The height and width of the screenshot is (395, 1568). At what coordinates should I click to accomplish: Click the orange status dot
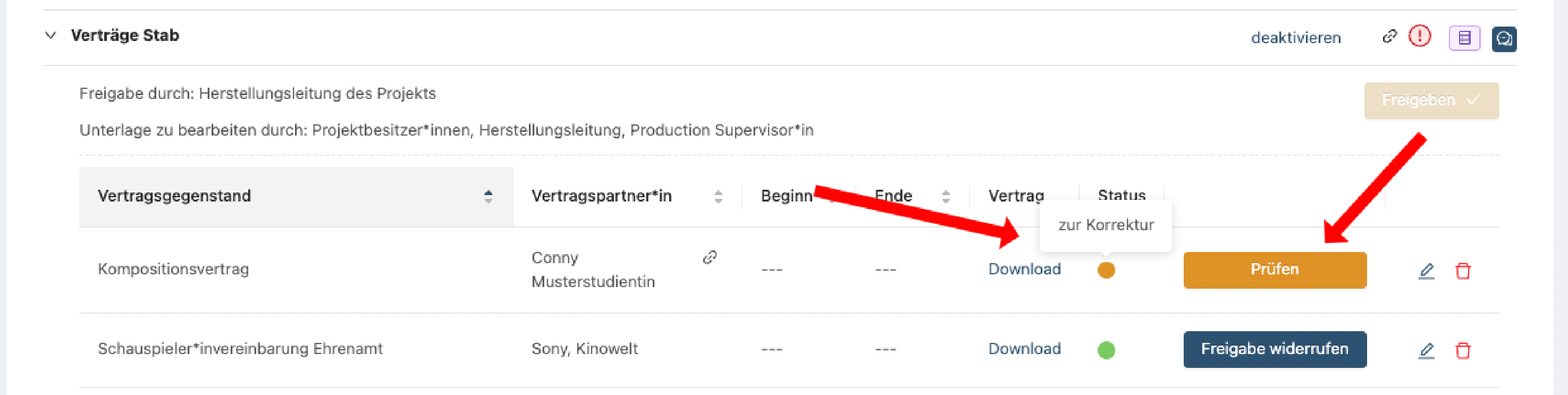[1106, 270]
